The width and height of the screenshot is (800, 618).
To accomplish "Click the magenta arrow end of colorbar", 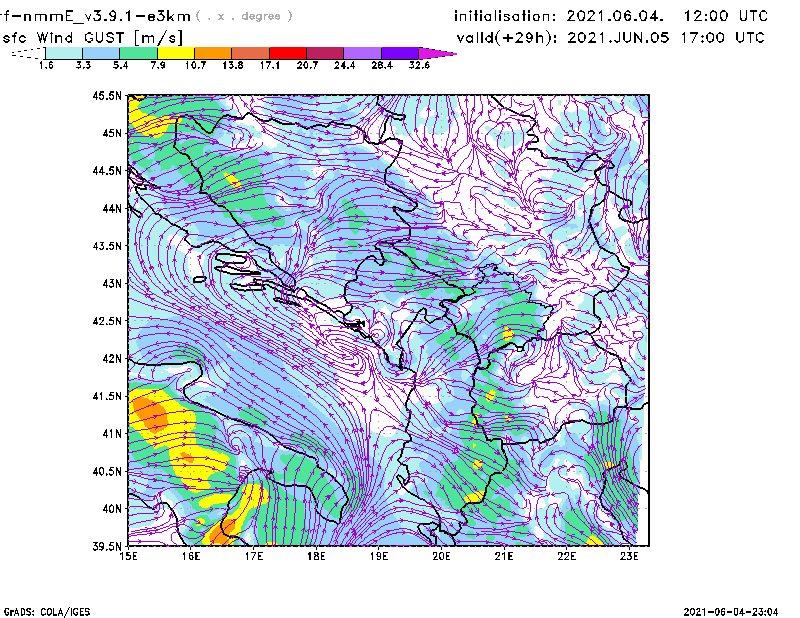I will coord(437,53).
